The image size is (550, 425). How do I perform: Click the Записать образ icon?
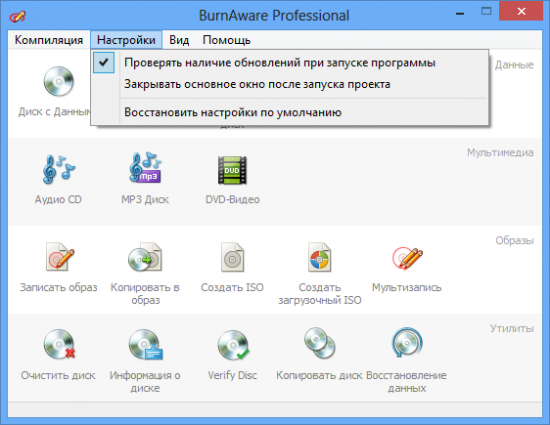click(x=59, y=257)
